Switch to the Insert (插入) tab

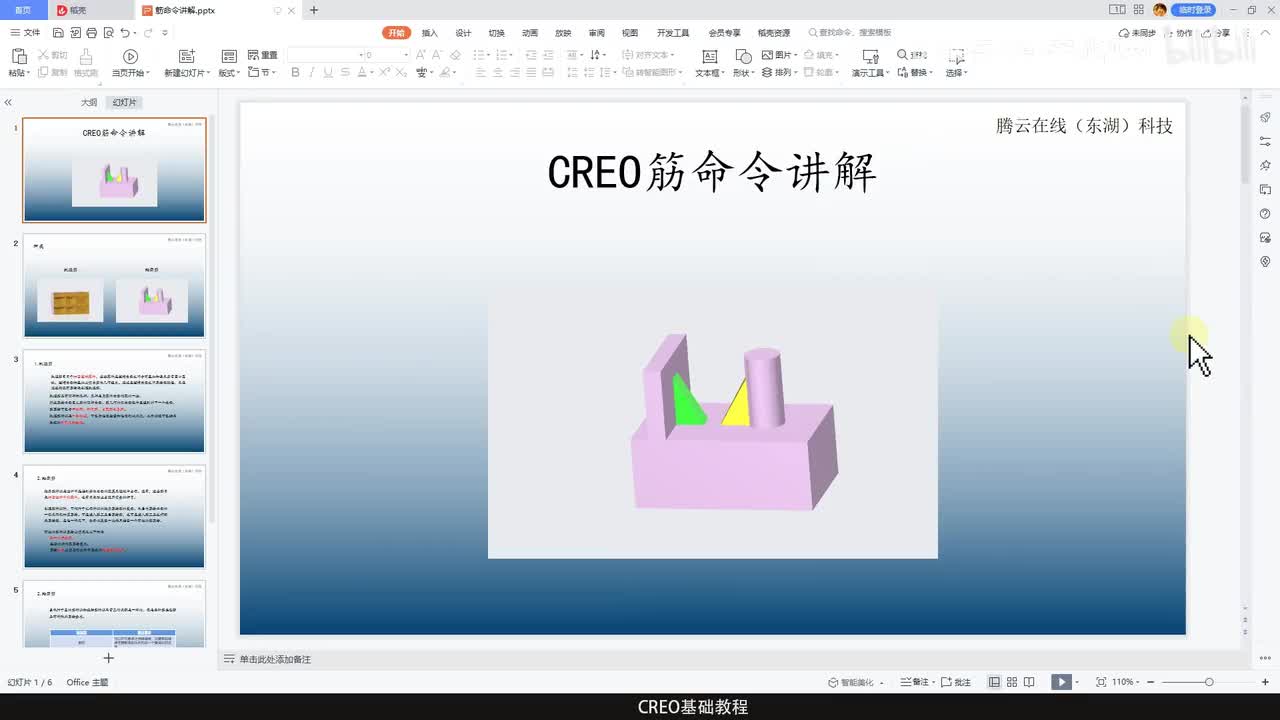point(430,33)
